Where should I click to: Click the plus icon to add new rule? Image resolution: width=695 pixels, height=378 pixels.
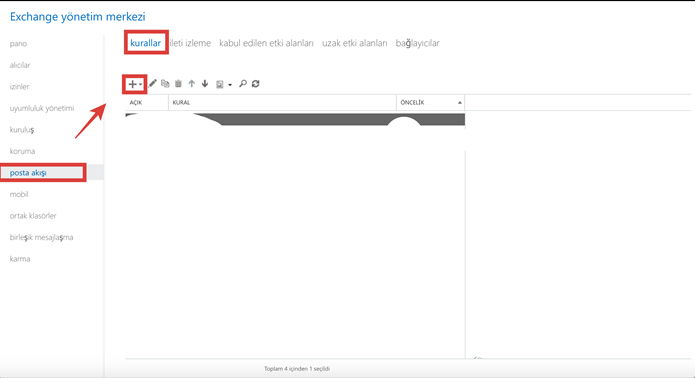132,84
